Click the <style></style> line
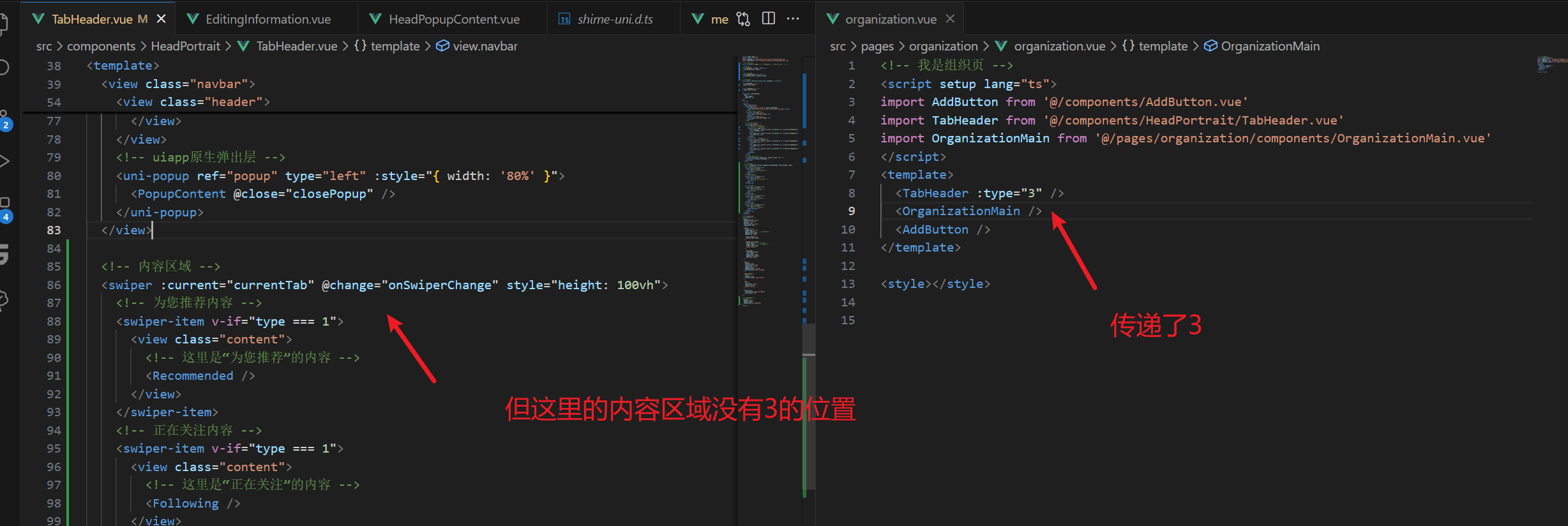 935,284
